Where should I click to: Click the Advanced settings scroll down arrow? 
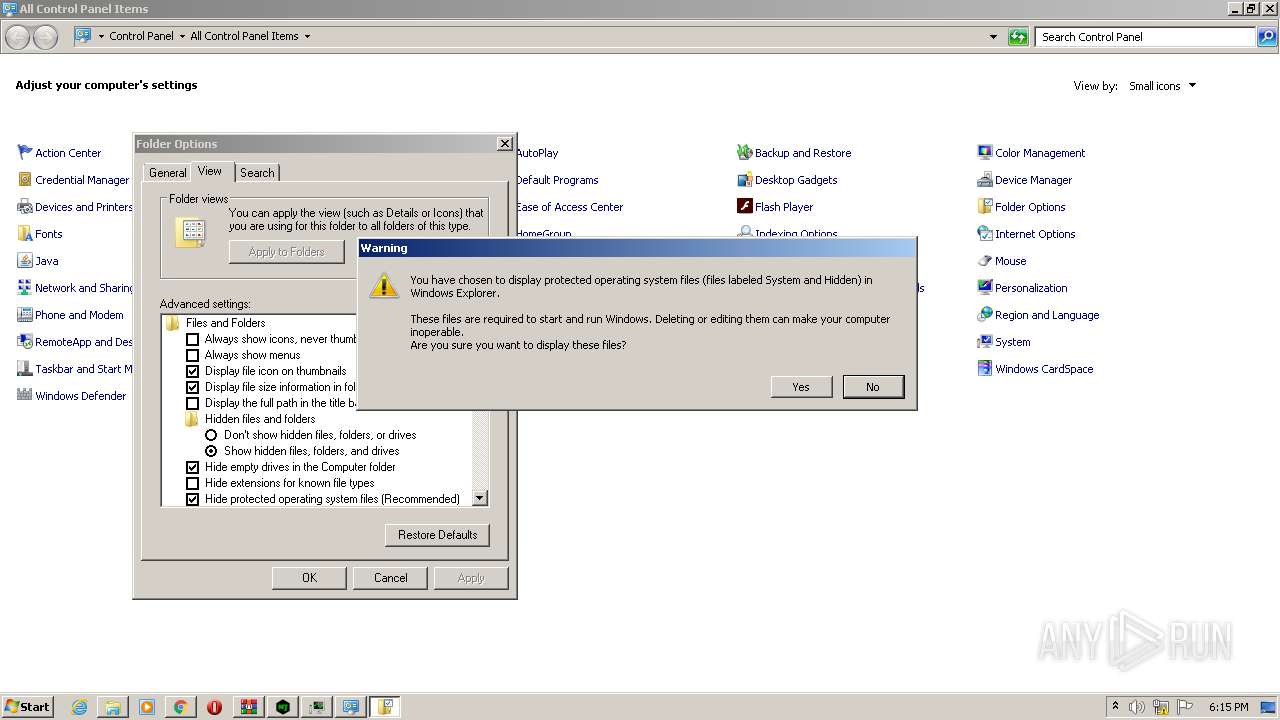tap(479, 498)
